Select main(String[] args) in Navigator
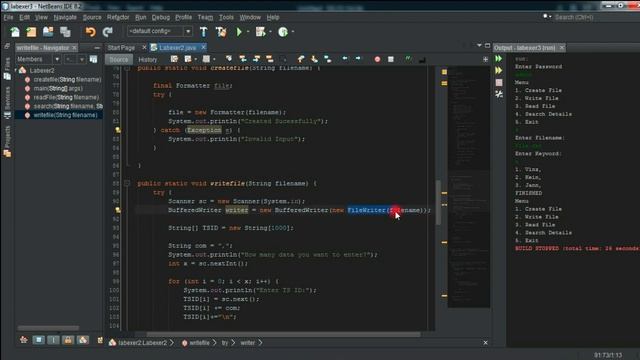640x360 pixels. coord(58,89)
